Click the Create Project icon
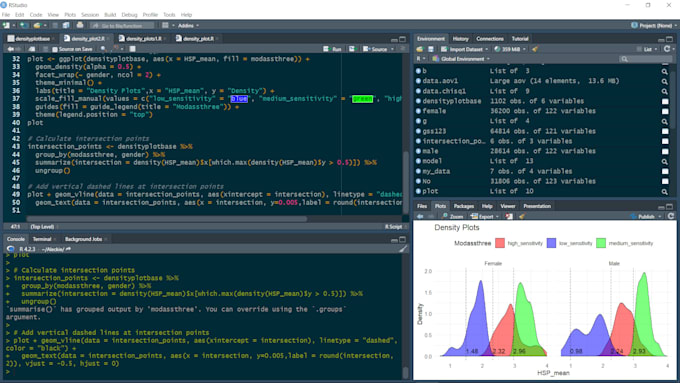 pos(24,26)
